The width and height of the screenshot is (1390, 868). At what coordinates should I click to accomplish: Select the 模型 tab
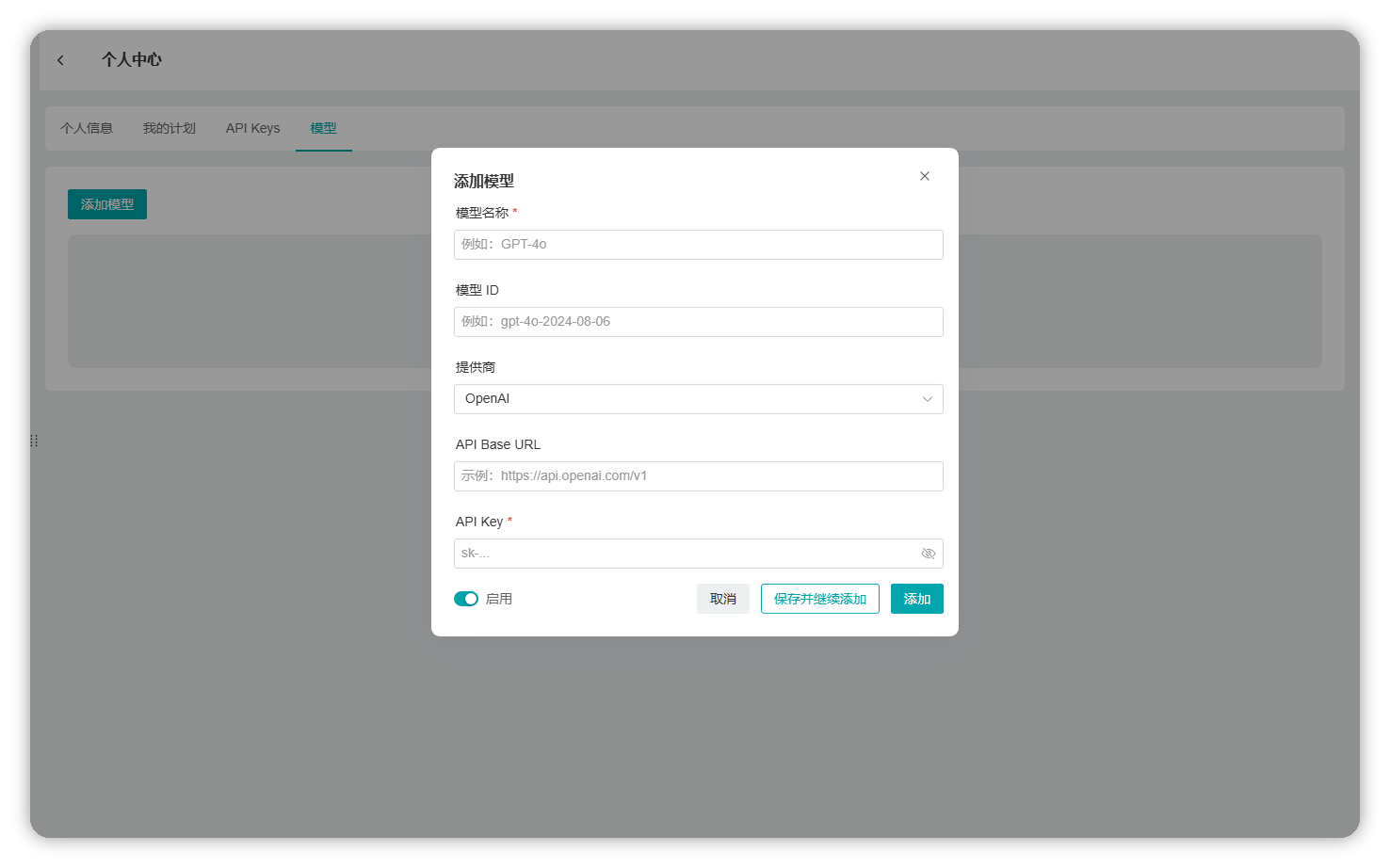[x=324, y=128]
